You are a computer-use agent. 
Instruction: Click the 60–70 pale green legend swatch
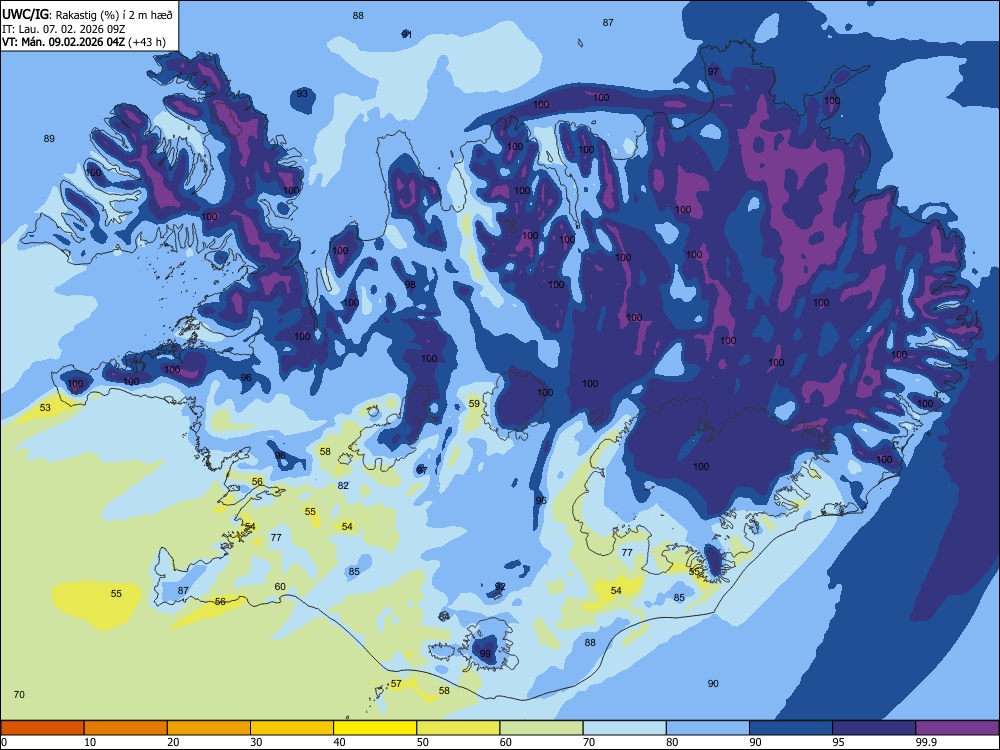pyautogui.click(x=541, y=728)
